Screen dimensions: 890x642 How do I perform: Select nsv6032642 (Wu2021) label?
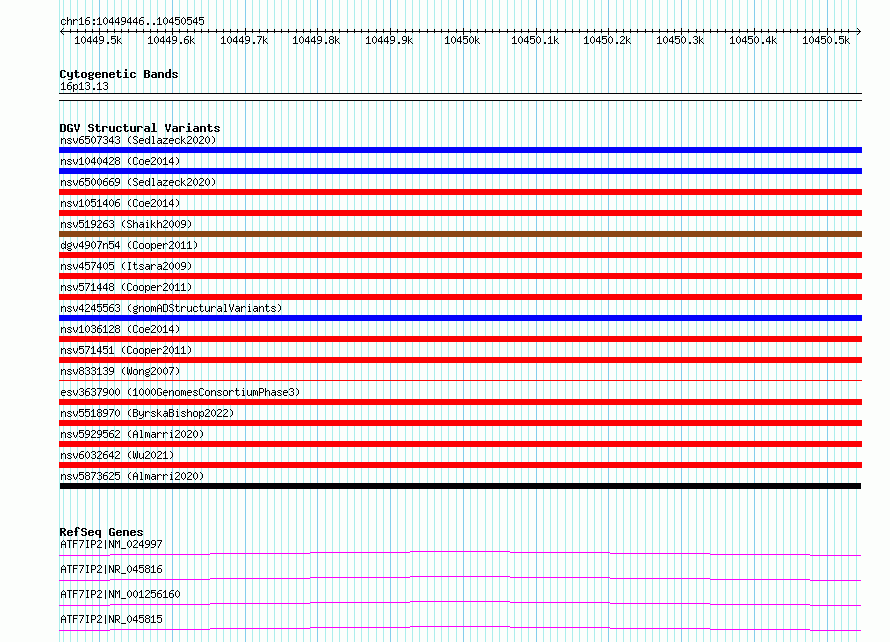tap(117, 455)
